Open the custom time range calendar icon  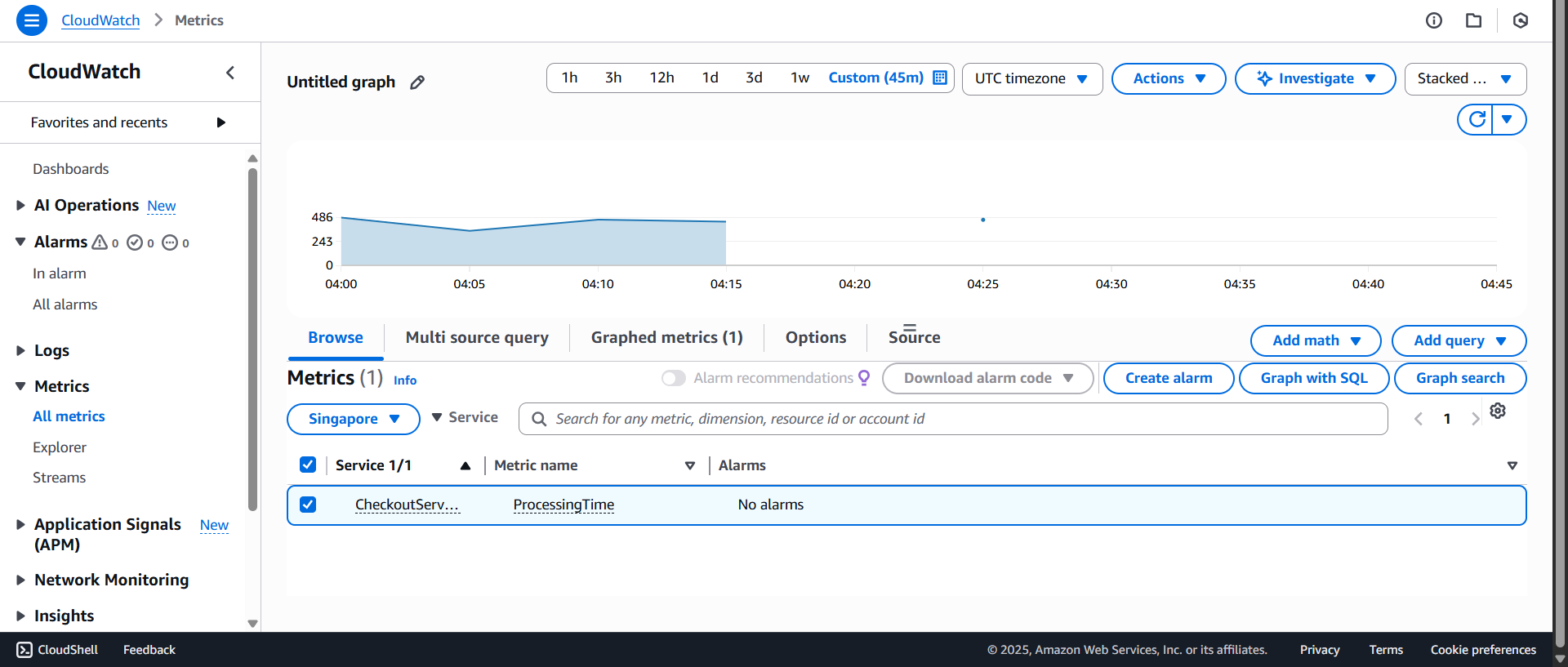pos(940,78)
